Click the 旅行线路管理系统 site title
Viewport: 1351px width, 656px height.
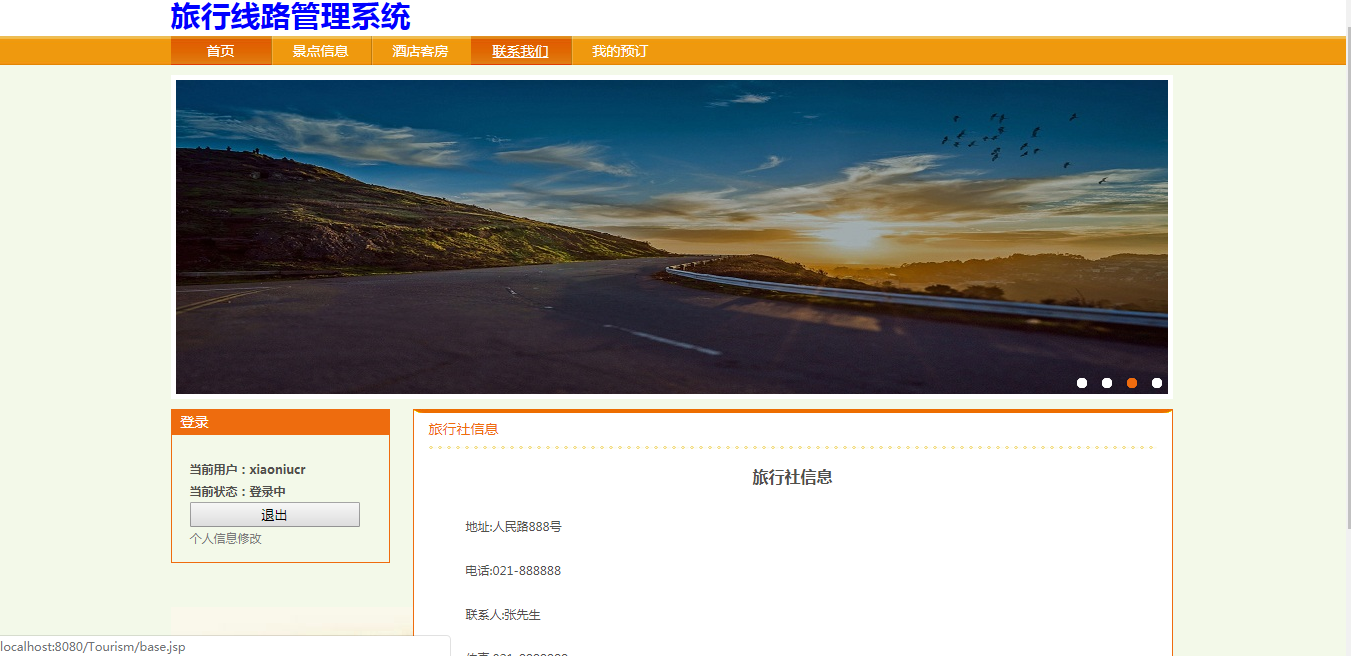pos(290,17)
